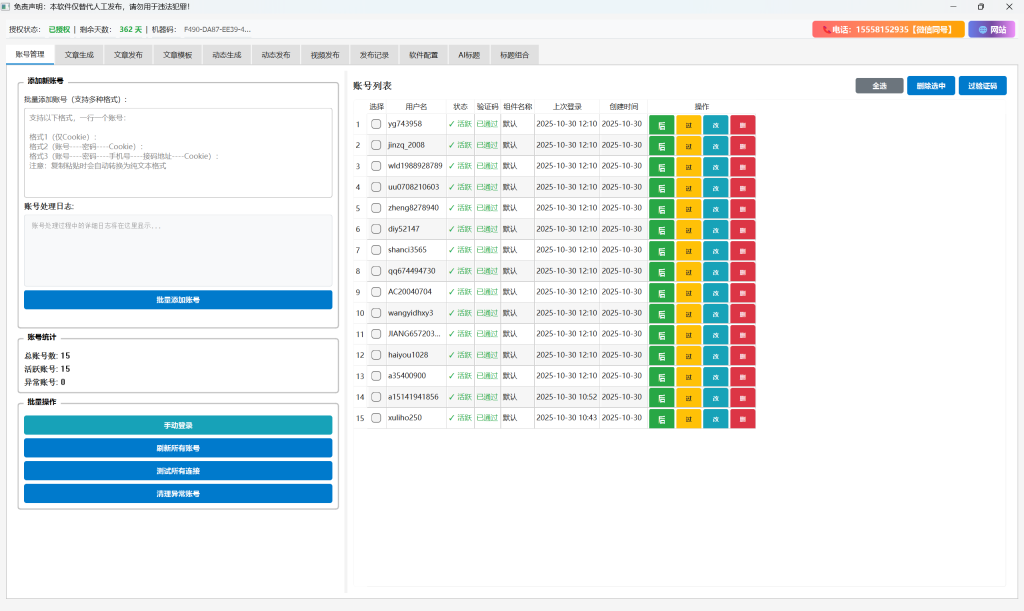Image resolution: width=1024 pixels, height=611 pixels.
Task: Click the red delete button for xuliho250
Action: [742, 418]
